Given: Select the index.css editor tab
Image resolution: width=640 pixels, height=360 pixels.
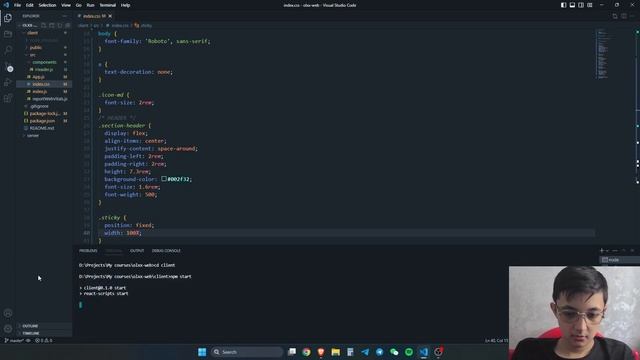Looking at the screenshot, I should [94, 16].
